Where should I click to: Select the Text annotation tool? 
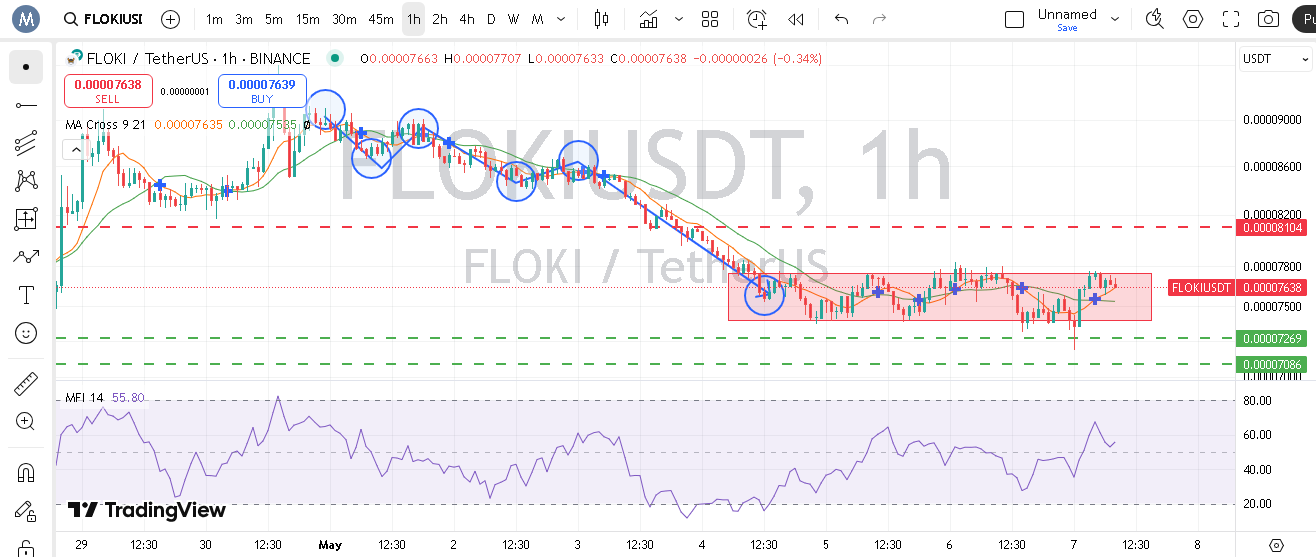coord(26,295)
